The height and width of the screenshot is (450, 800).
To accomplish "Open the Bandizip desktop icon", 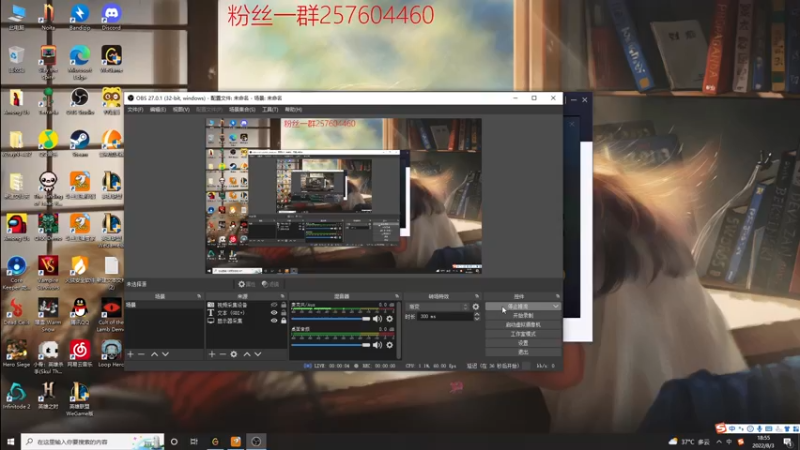I will (x=80, y=17).
